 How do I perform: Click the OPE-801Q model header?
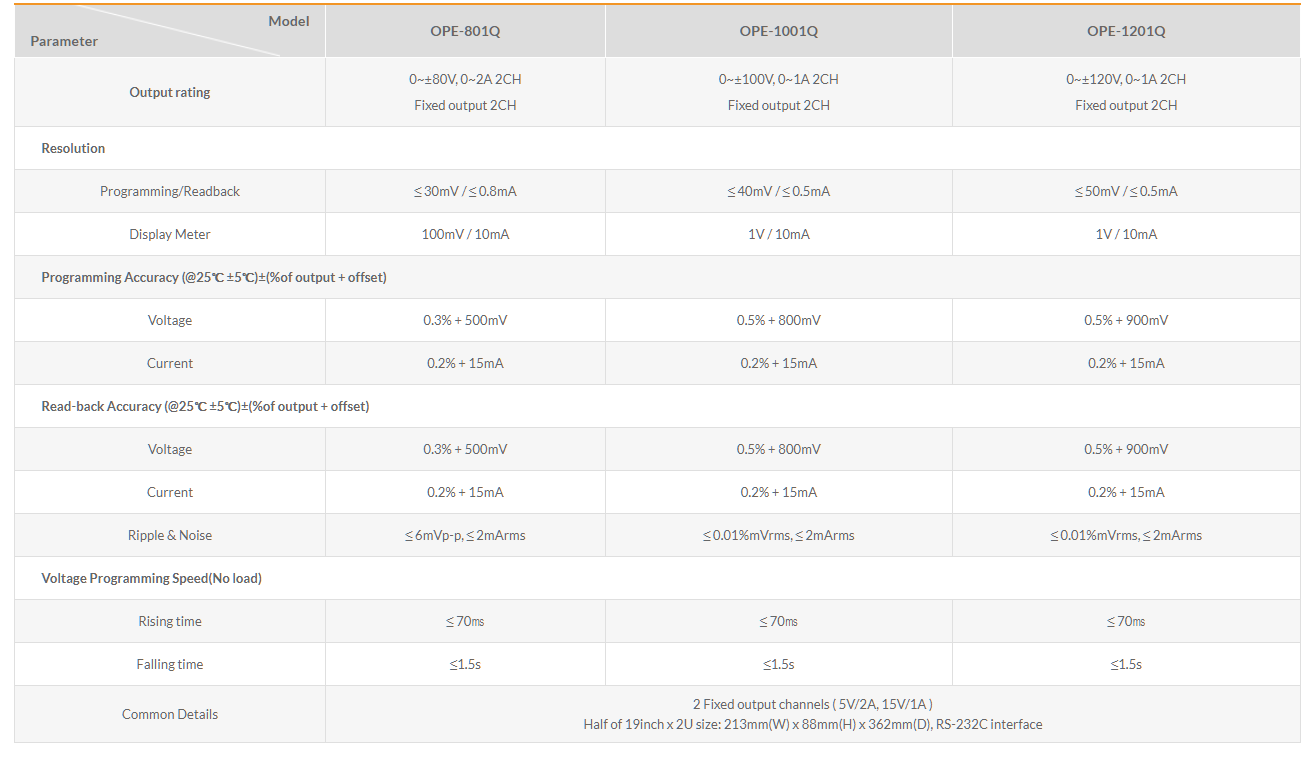coord(465,31)
